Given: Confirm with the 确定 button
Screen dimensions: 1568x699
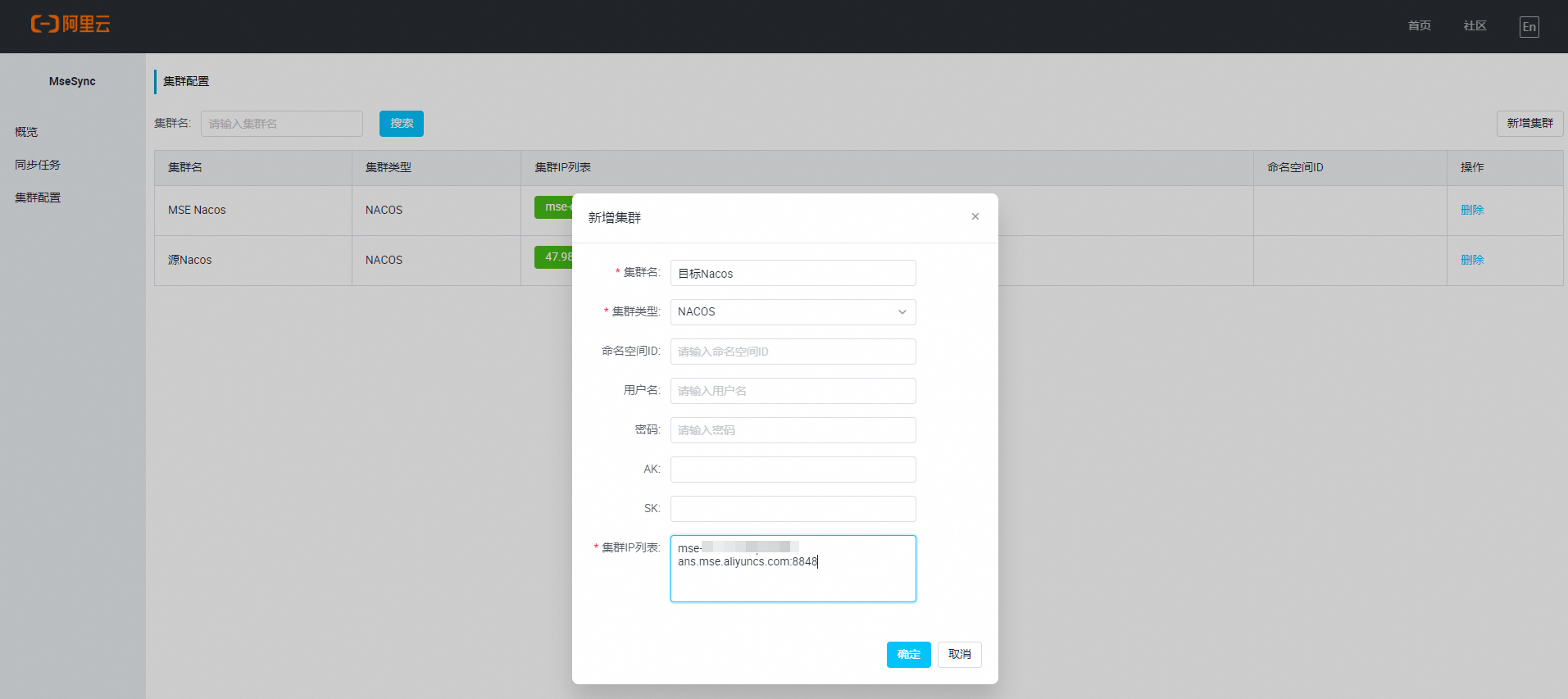Looking at the screenshot, I should coord(908,655).
